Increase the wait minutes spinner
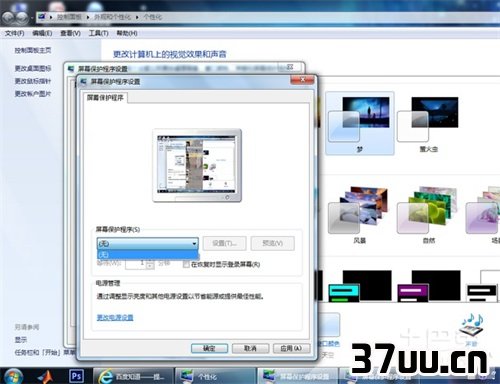The image size is (500, 384). [x=150, y=261]
